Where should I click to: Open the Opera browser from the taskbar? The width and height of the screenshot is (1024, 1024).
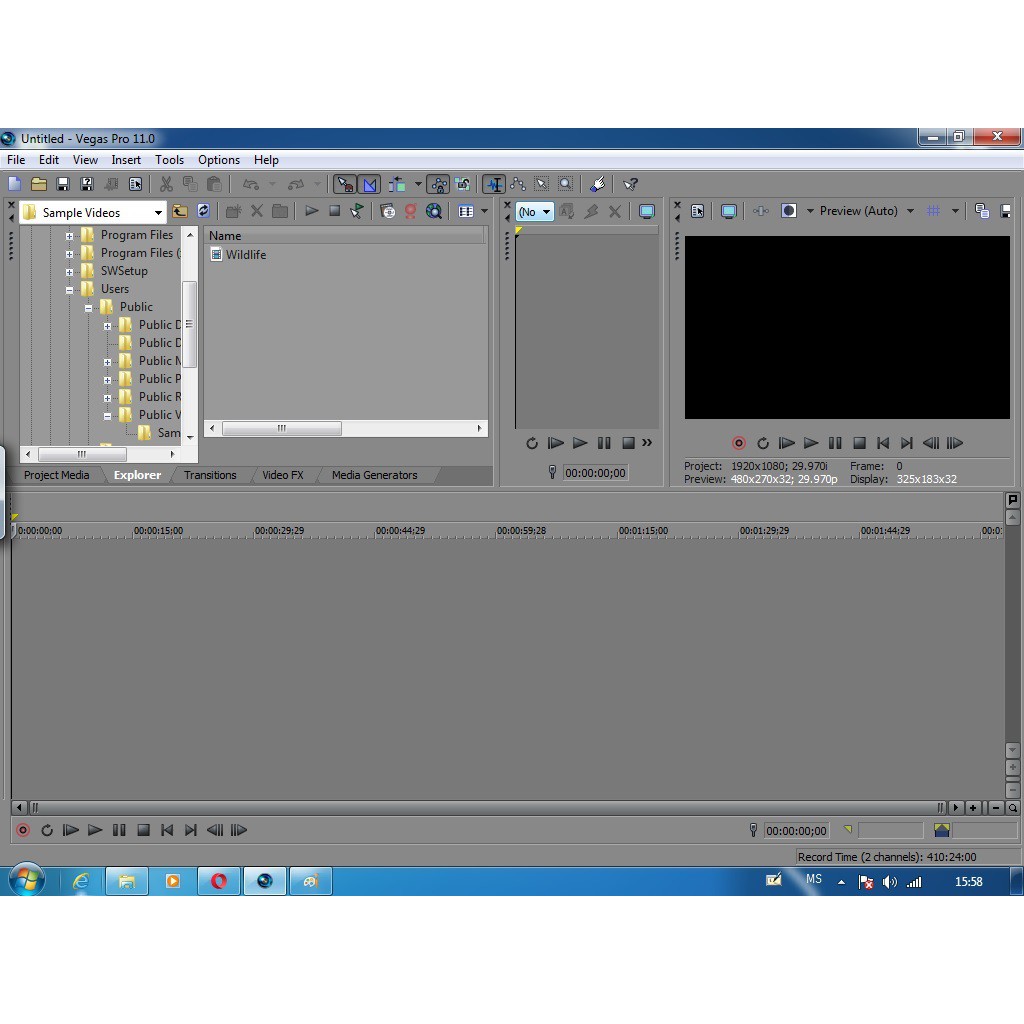pyautogui.click(x=219, y=881)
